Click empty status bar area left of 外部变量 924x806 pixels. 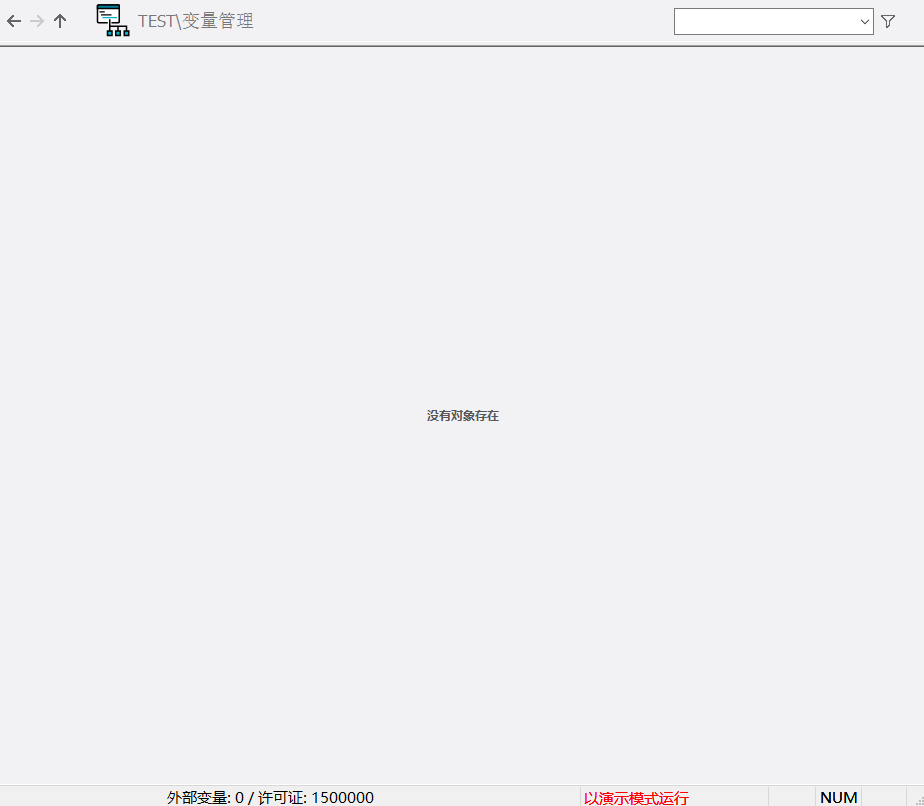click(80, 797)
